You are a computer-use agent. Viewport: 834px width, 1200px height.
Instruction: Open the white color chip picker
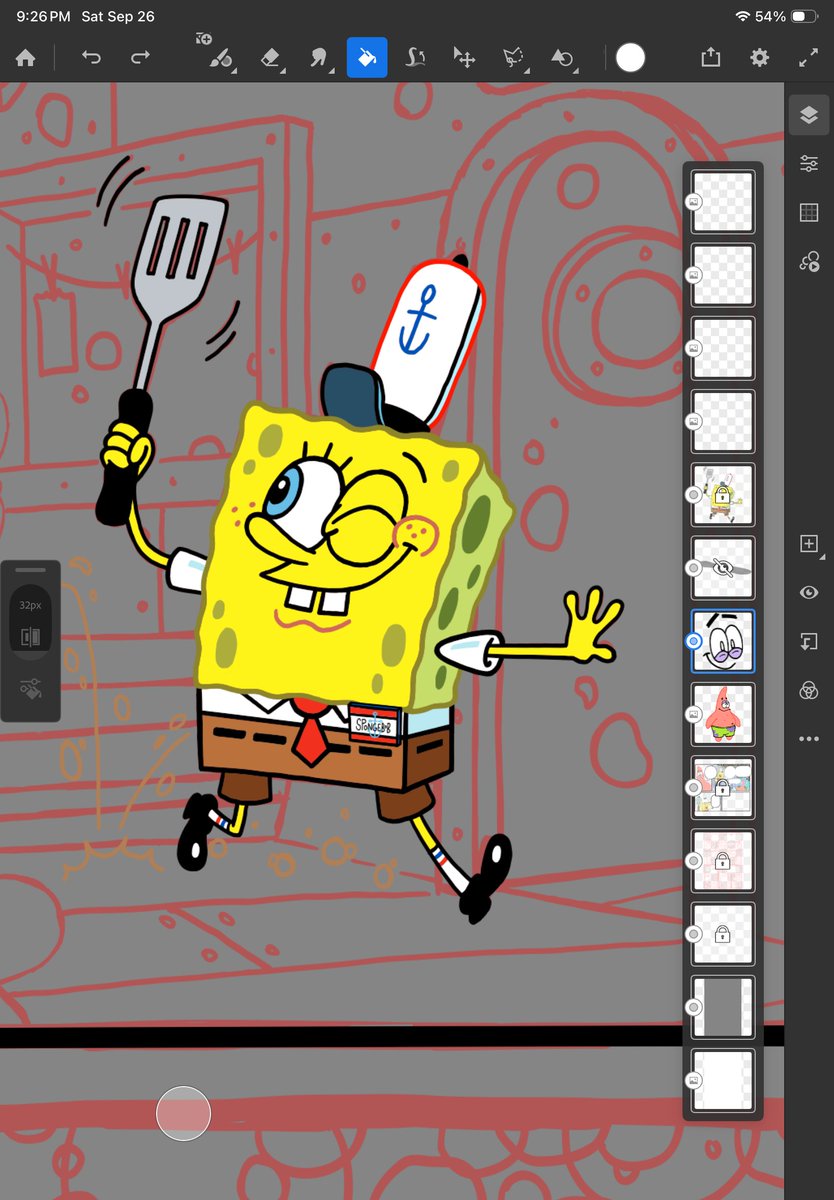click(x=630, y=58)
